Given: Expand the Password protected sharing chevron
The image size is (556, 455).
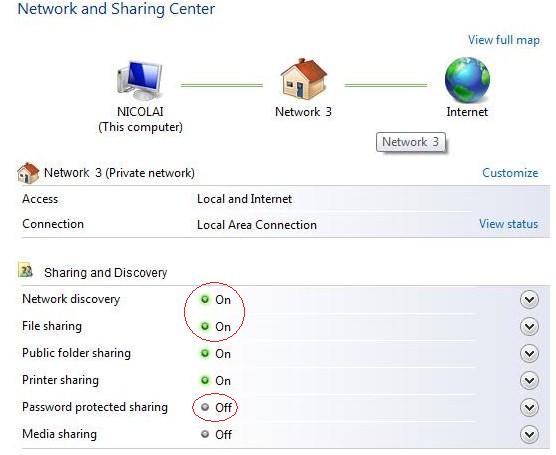Looking at the screenshot, I should [529, 407].
